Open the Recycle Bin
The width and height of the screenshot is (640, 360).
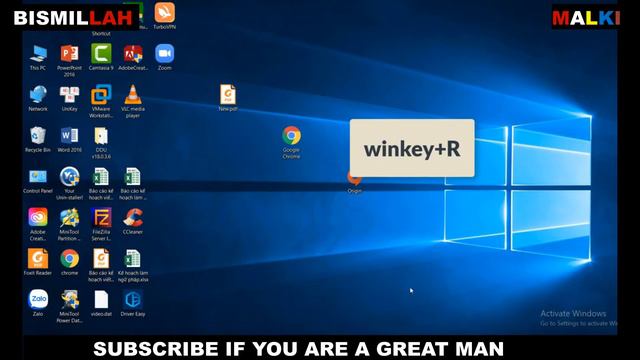click(38, 136)
